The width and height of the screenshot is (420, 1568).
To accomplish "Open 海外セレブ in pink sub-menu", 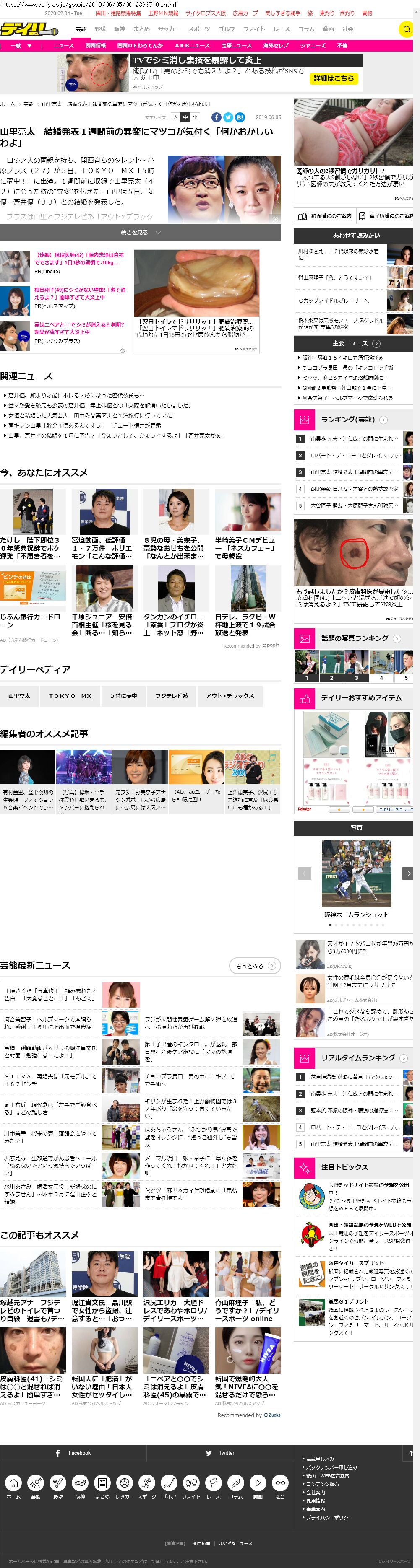I will pos(276,46).
